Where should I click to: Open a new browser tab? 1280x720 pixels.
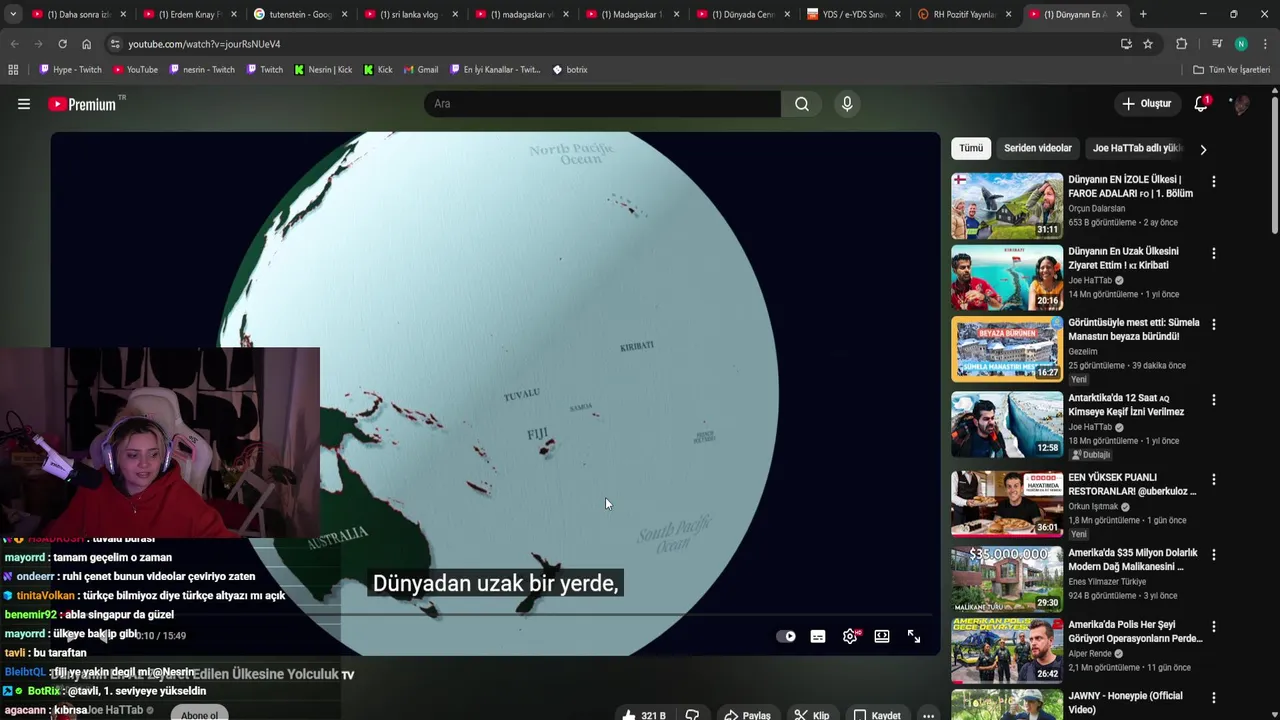[1143, 14]
